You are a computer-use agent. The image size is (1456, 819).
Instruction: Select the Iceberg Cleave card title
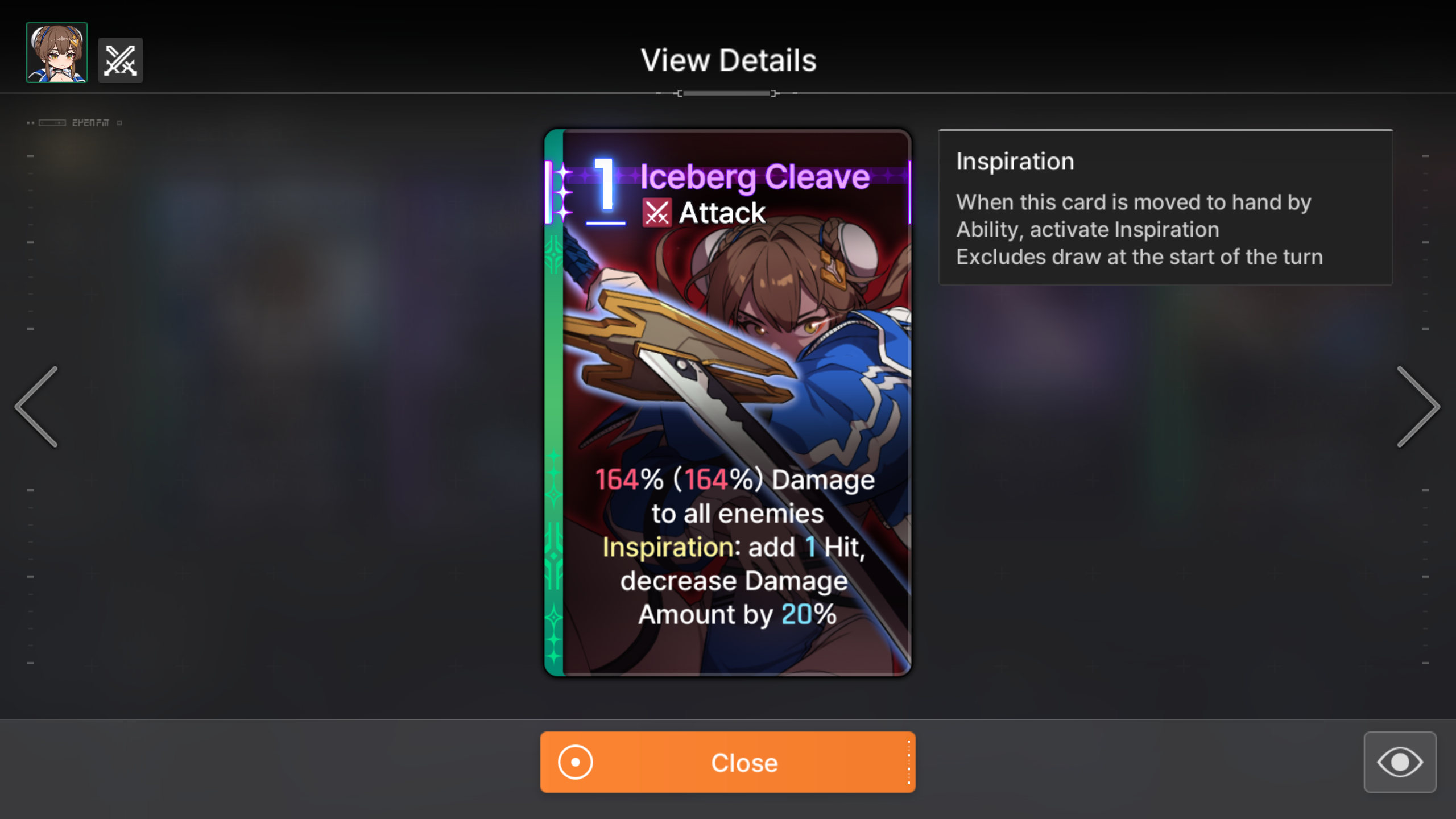[x=755, y=176]
